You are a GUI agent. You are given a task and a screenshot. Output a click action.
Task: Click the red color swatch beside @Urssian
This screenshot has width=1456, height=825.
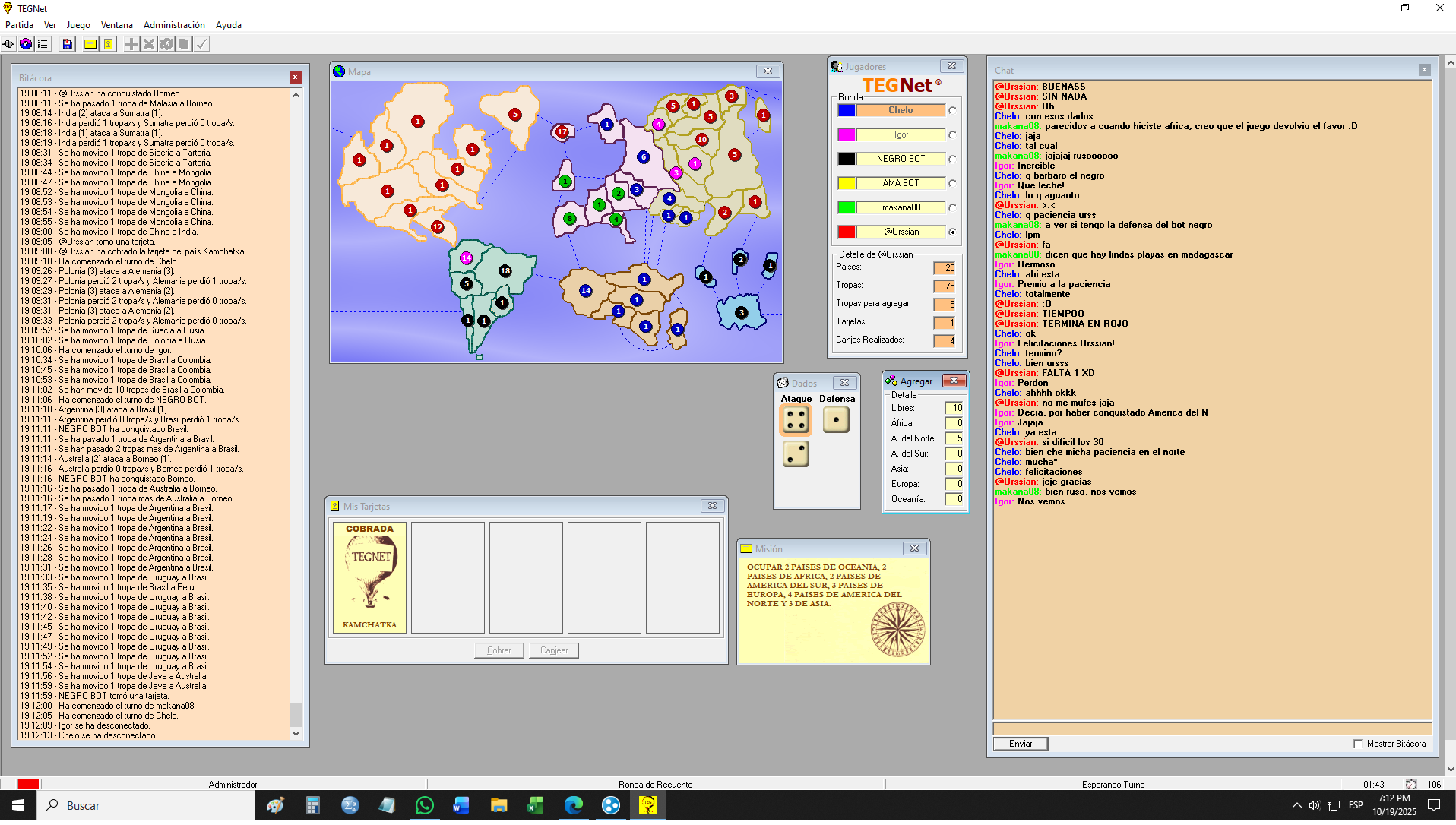(x=847, y=232)
